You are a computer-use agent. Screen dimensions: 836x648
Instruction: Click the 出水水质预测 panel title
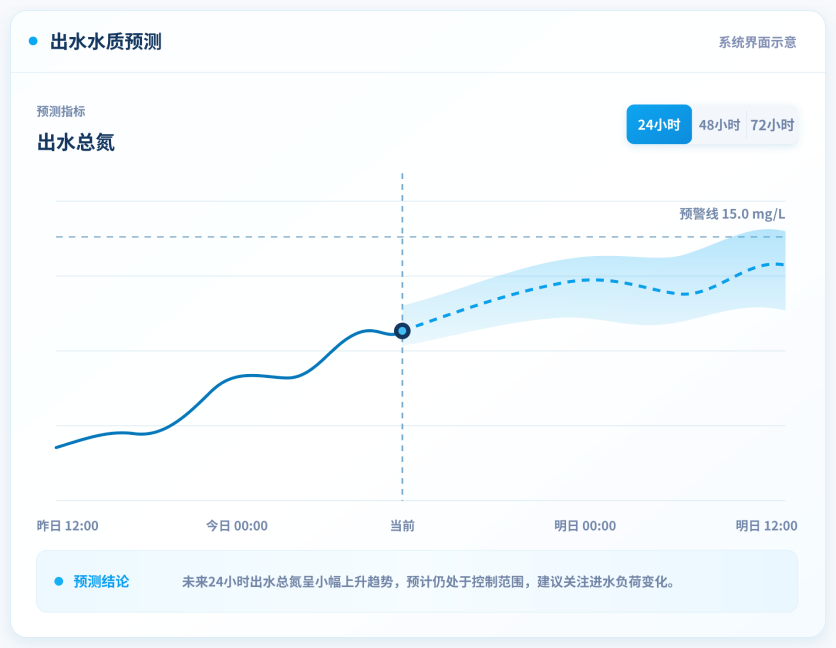click(x=106, y=42)
